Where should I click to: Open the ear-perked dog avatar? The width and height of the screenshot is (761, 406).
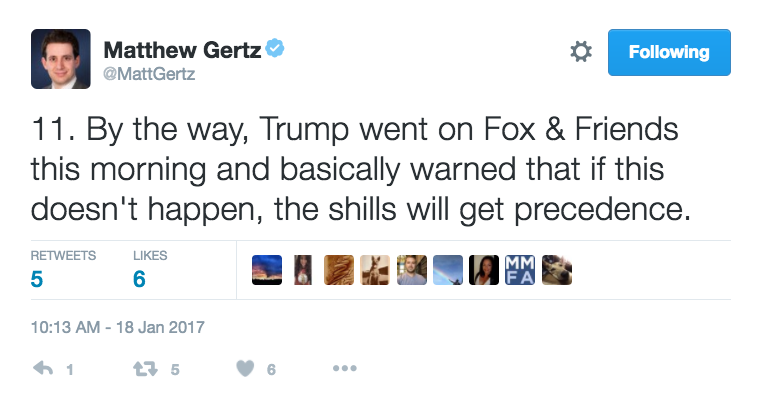click(375, 269)
